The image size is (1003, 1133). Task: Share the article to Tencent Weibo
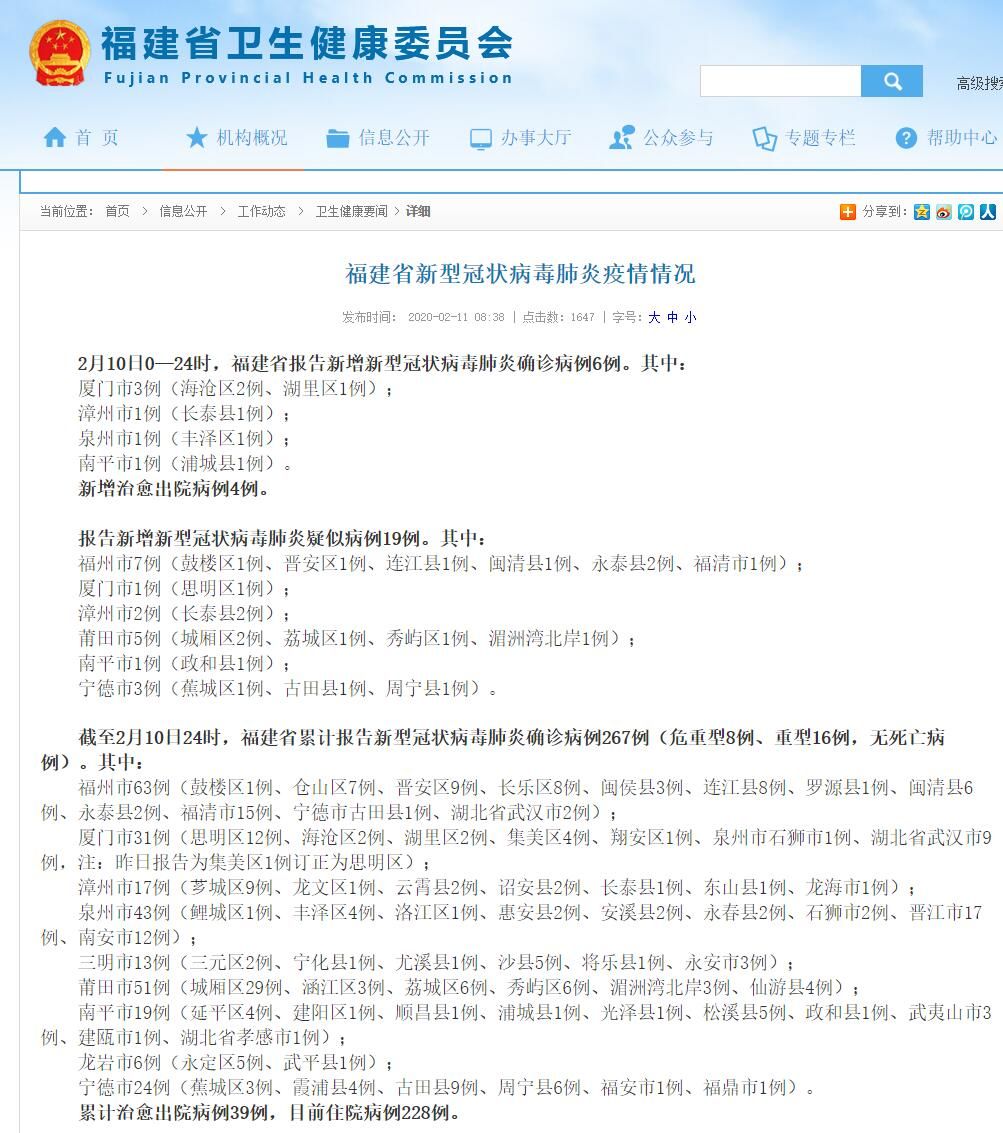coord(966,211)
